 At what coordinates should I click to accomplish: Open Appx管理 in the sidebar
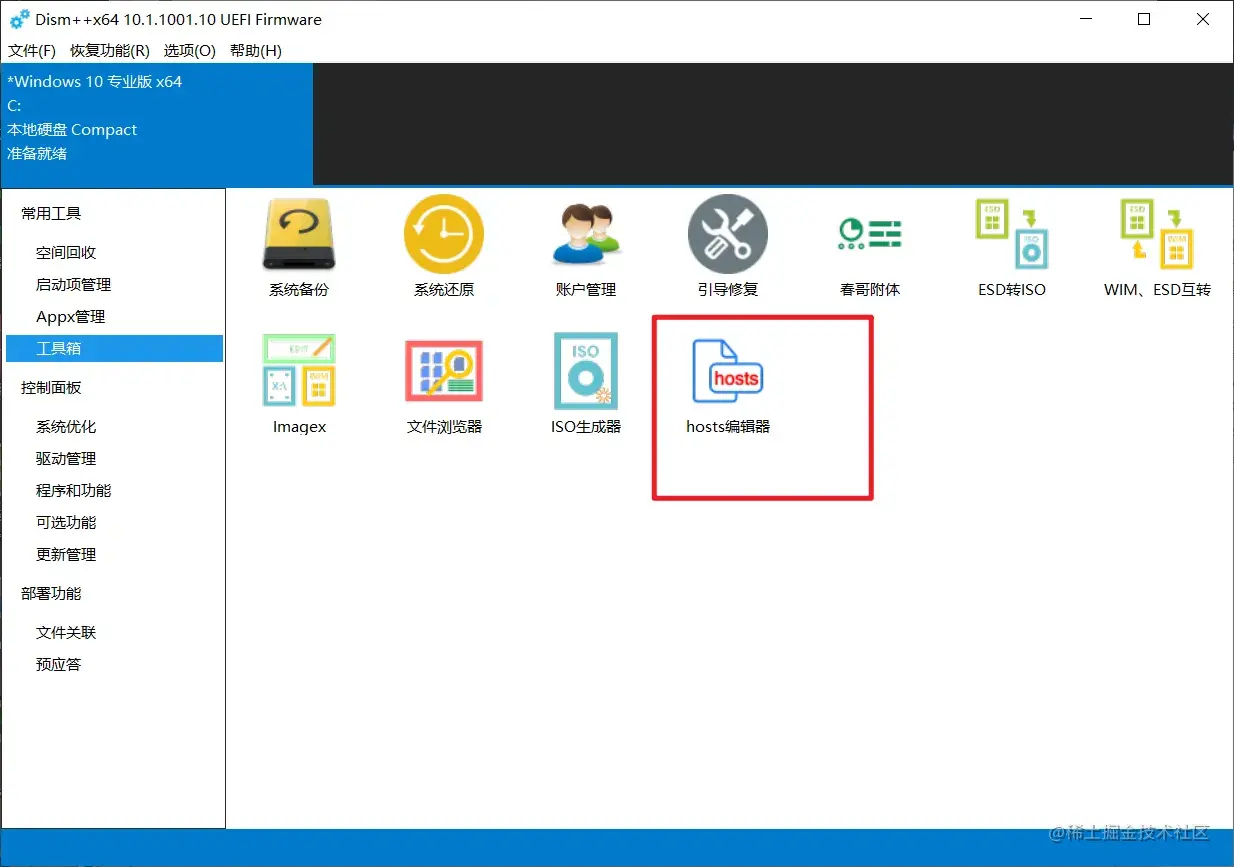coord(114,317)
